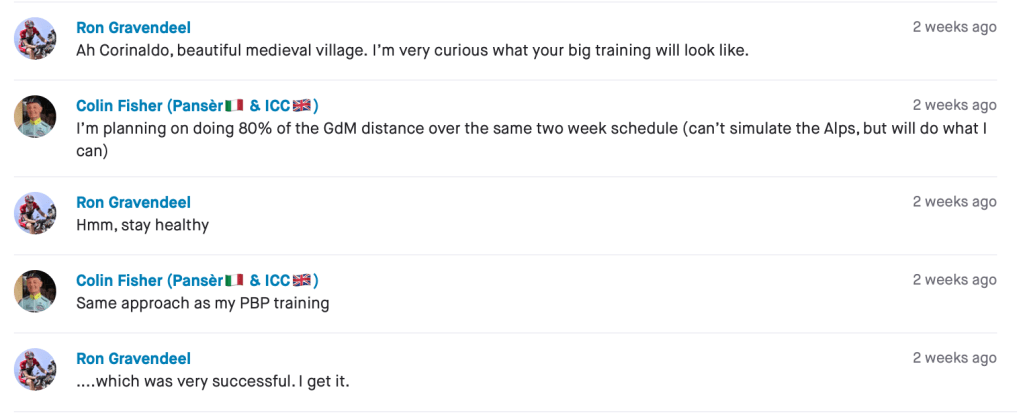Click Colin Fisher's avatar beside the GdM distance comment
1023x413 pixels.
click(34, 117)
